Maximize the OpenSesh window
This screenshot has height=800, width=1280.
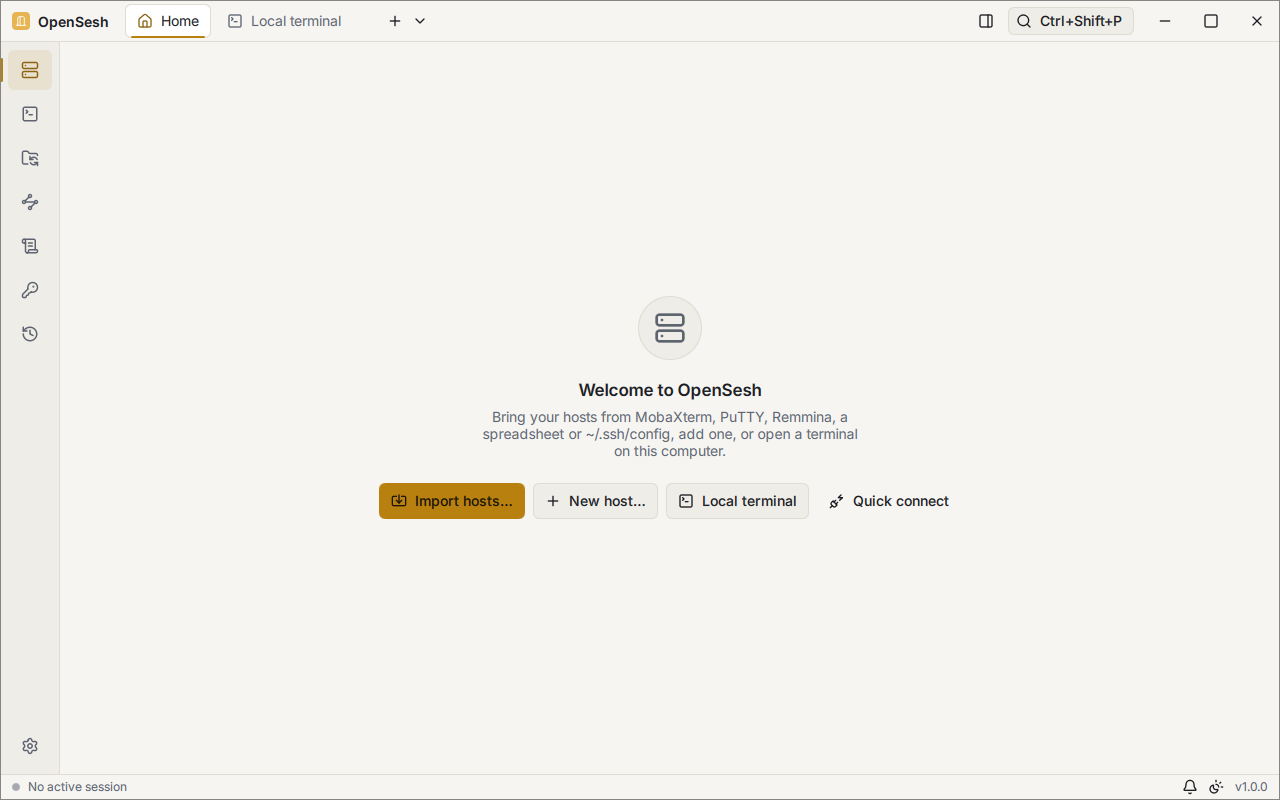[1211, 21]
